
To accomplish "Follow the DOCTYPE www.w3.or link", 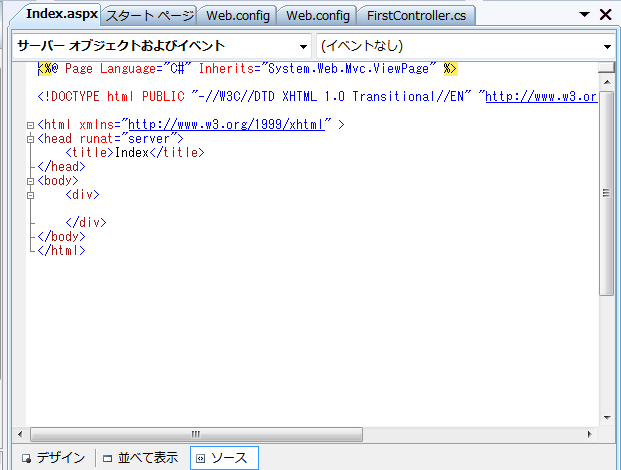I will [541, 97].
